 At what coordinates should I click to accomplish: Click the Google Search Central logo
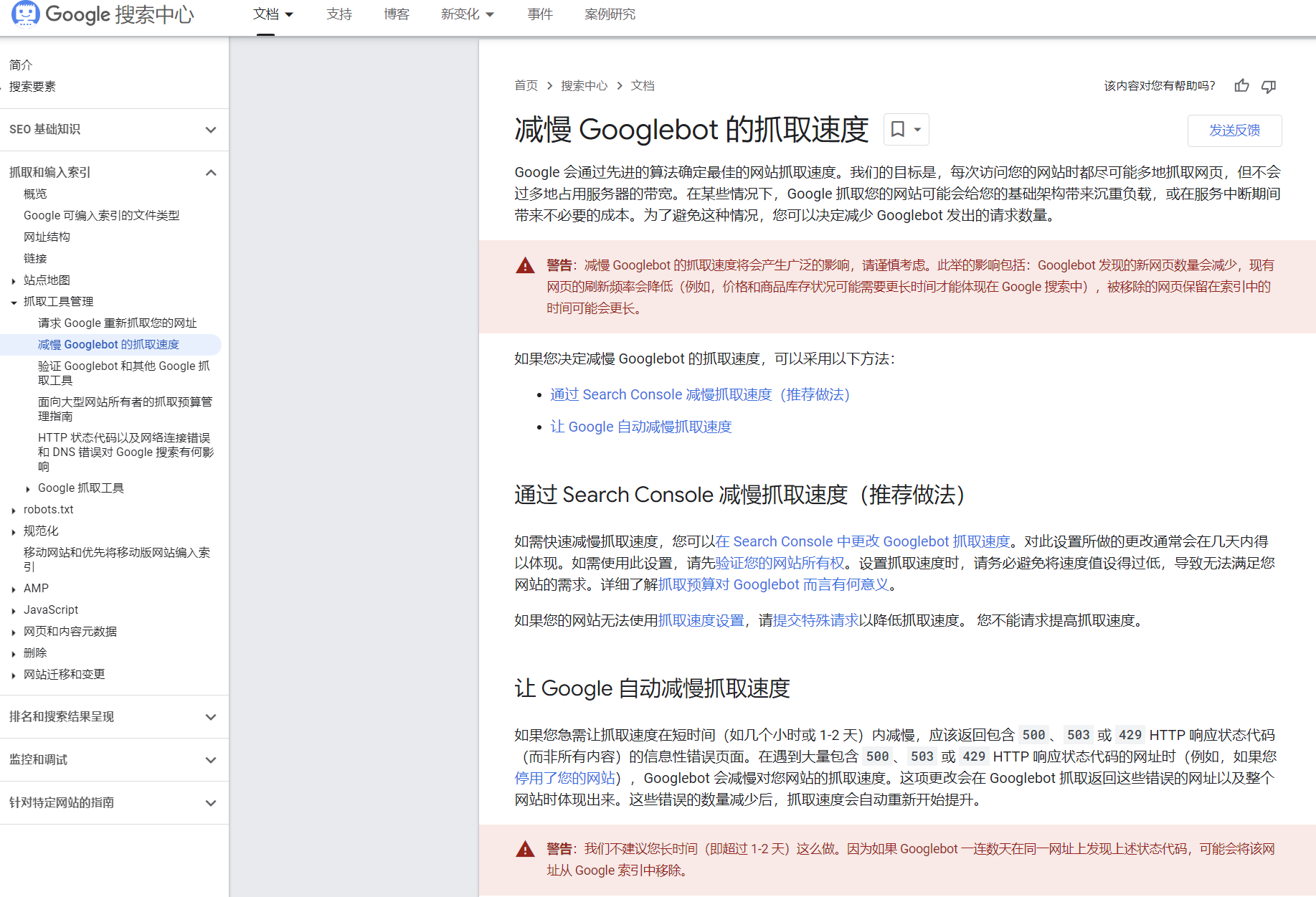tap(103, 14)
